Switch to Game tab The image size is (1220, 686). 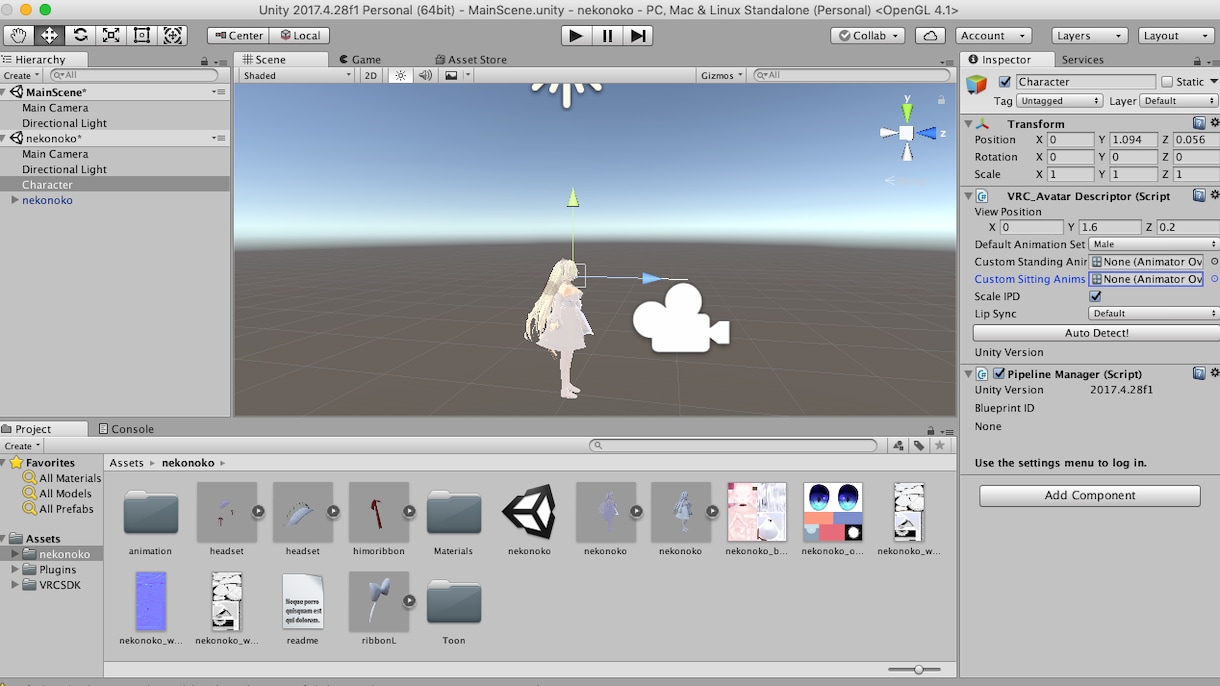point(360,60)
